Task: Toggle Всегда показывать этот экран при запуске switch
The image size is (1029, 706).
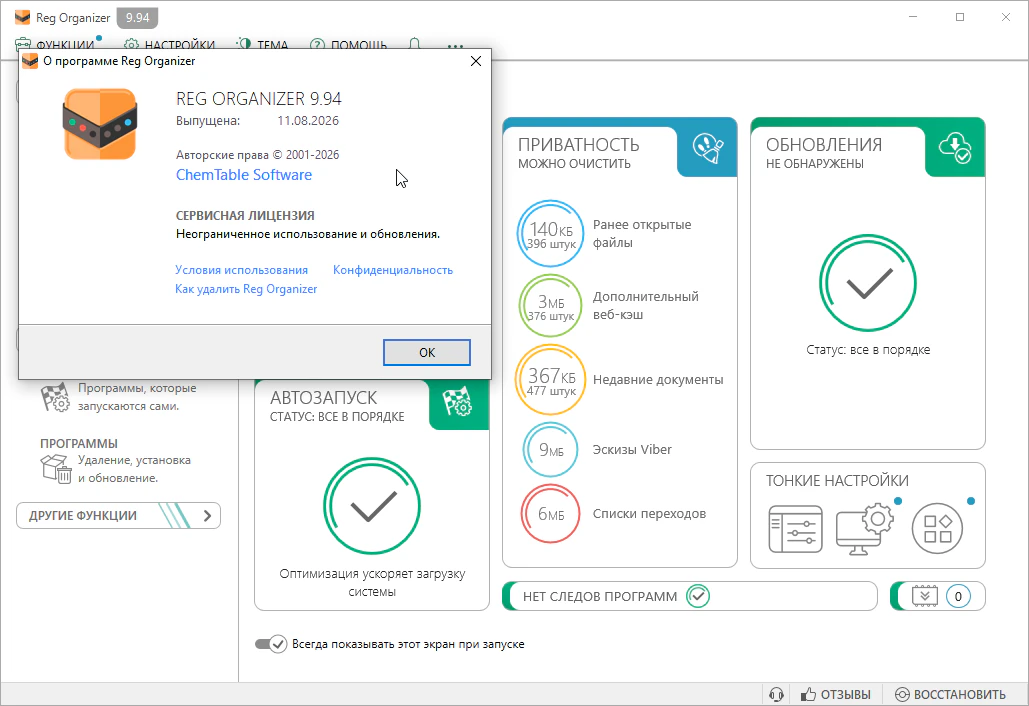Action: (x=270, y=644)
